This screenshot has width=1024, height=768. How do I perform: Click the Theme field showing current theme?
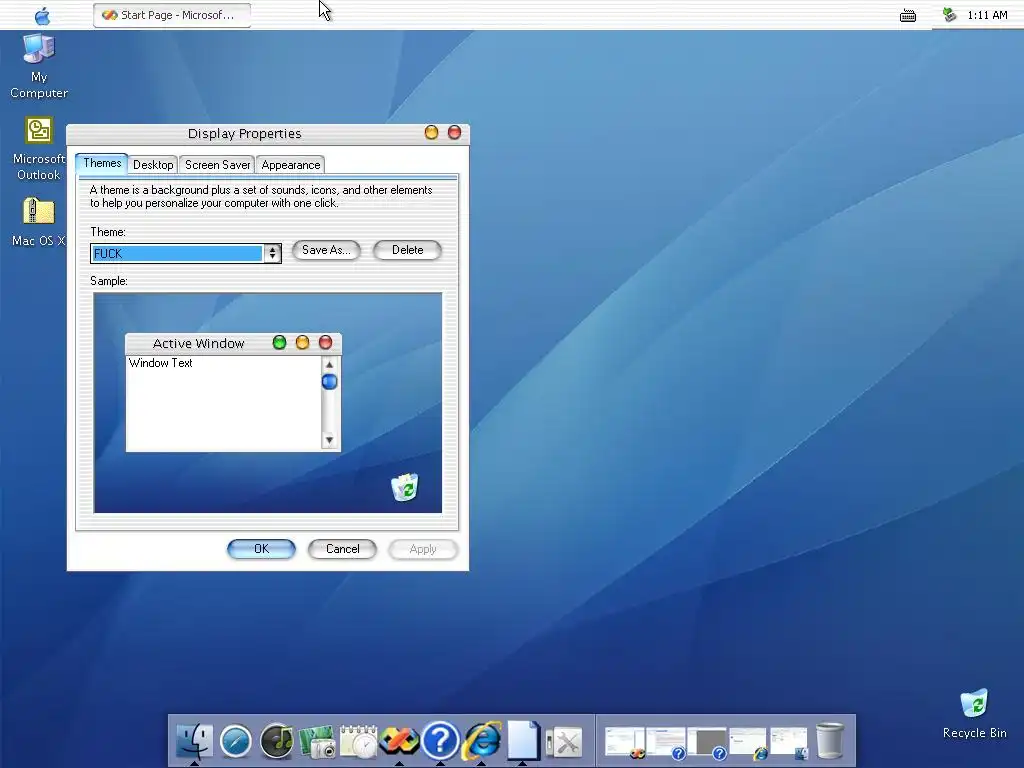[x=177, y=253]
